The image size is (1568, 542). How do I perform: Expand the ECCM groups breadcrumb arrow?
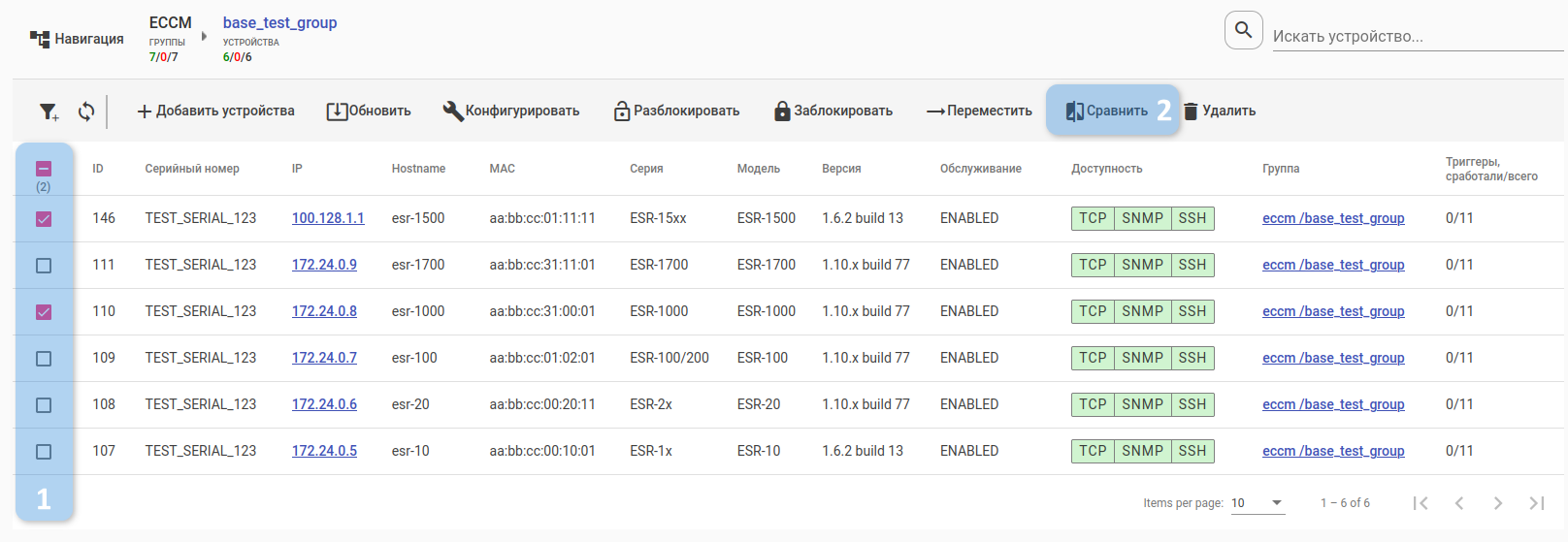(204, 37)
